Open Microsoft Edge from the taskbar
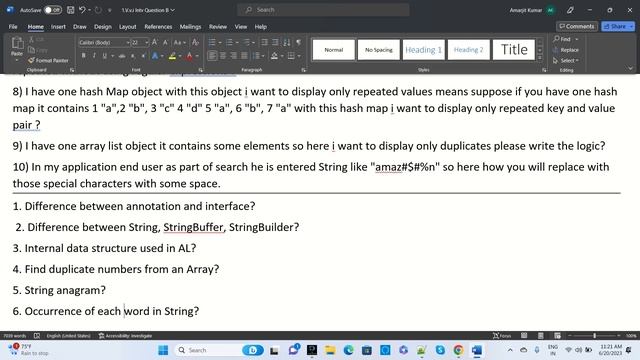640x360 pixels. (x=349, y=350)
